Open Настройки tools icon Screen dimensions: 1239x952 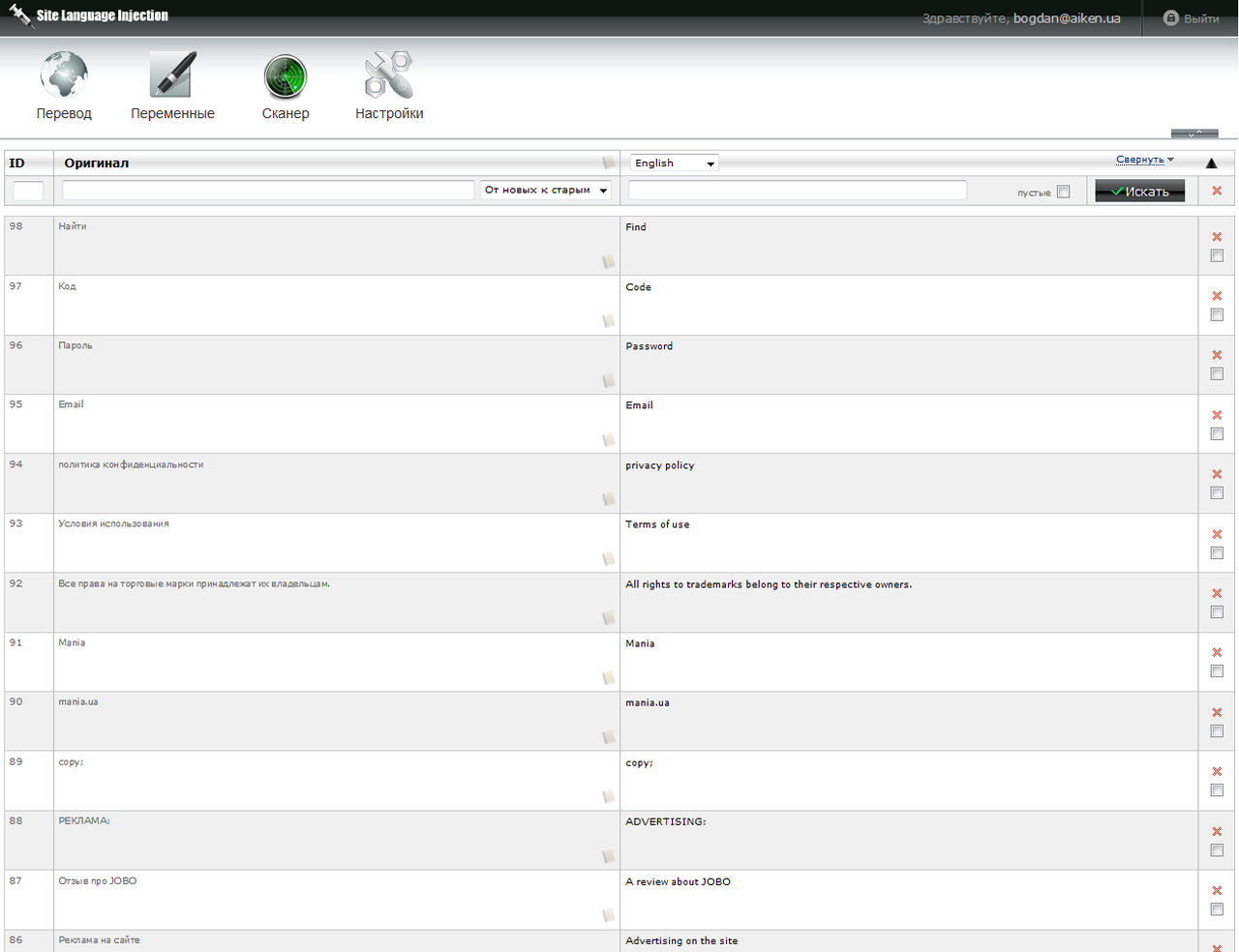click(388, 77)
